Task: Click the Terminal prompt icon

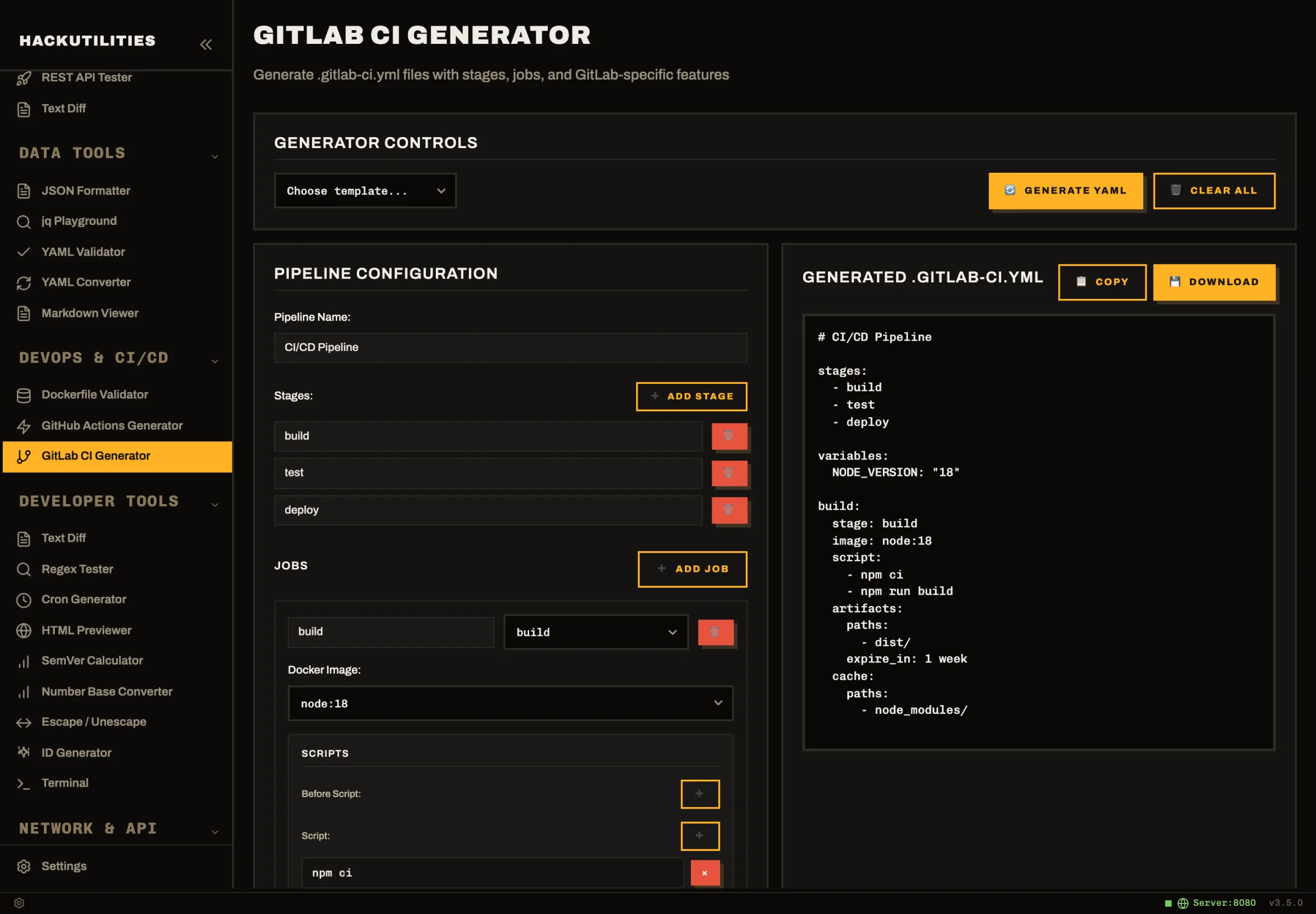Action: (x=24, y=784)
